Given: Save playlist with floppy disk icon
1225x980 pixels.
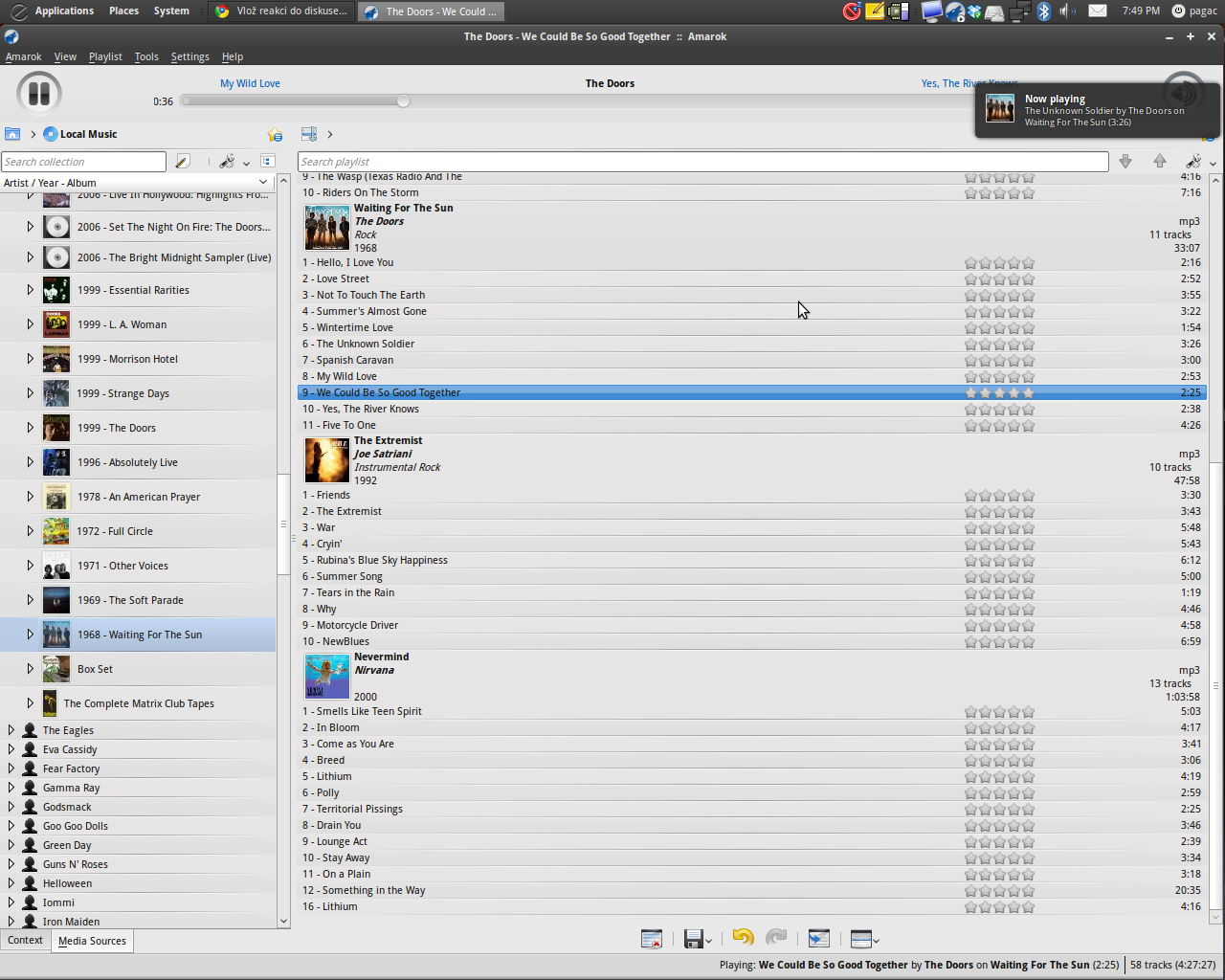Looking at the screenshot, I should pos(694,939).
